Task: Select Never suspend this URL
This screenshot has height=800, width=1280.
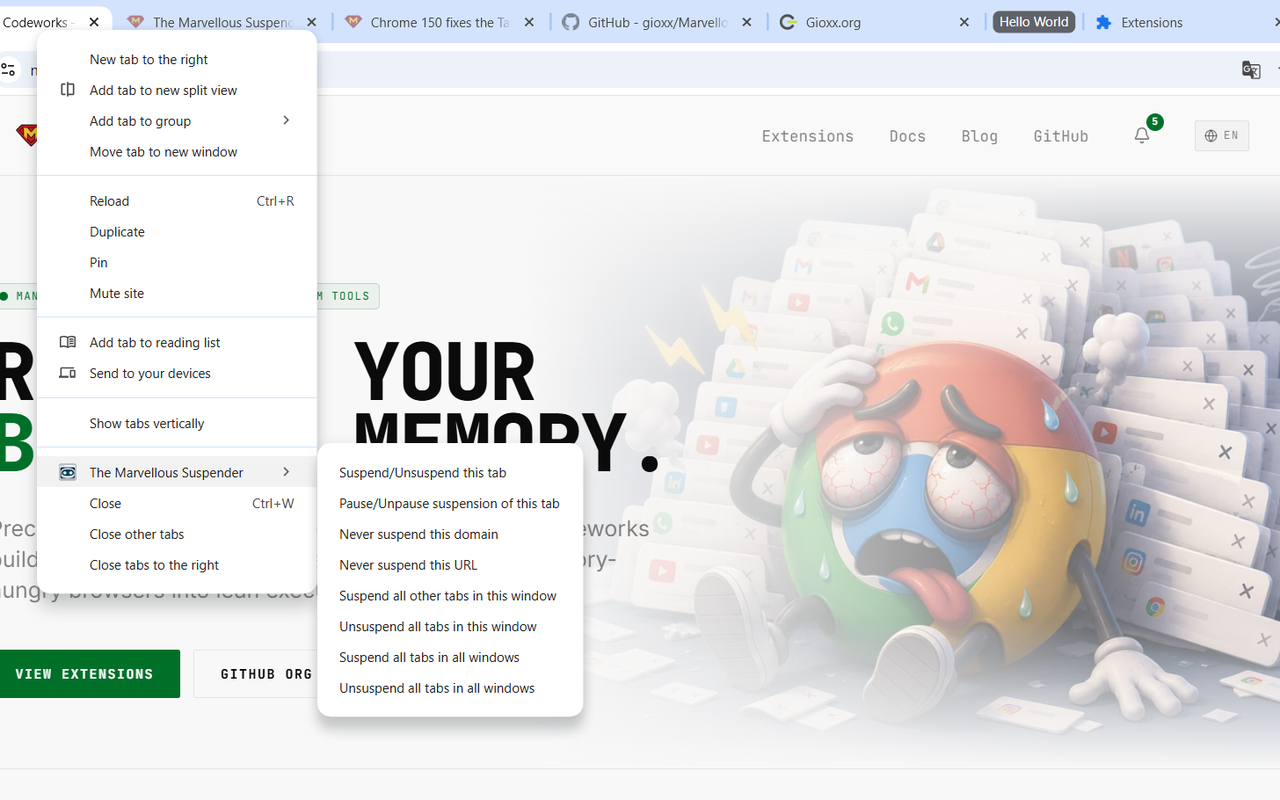Action: point(450,566)
